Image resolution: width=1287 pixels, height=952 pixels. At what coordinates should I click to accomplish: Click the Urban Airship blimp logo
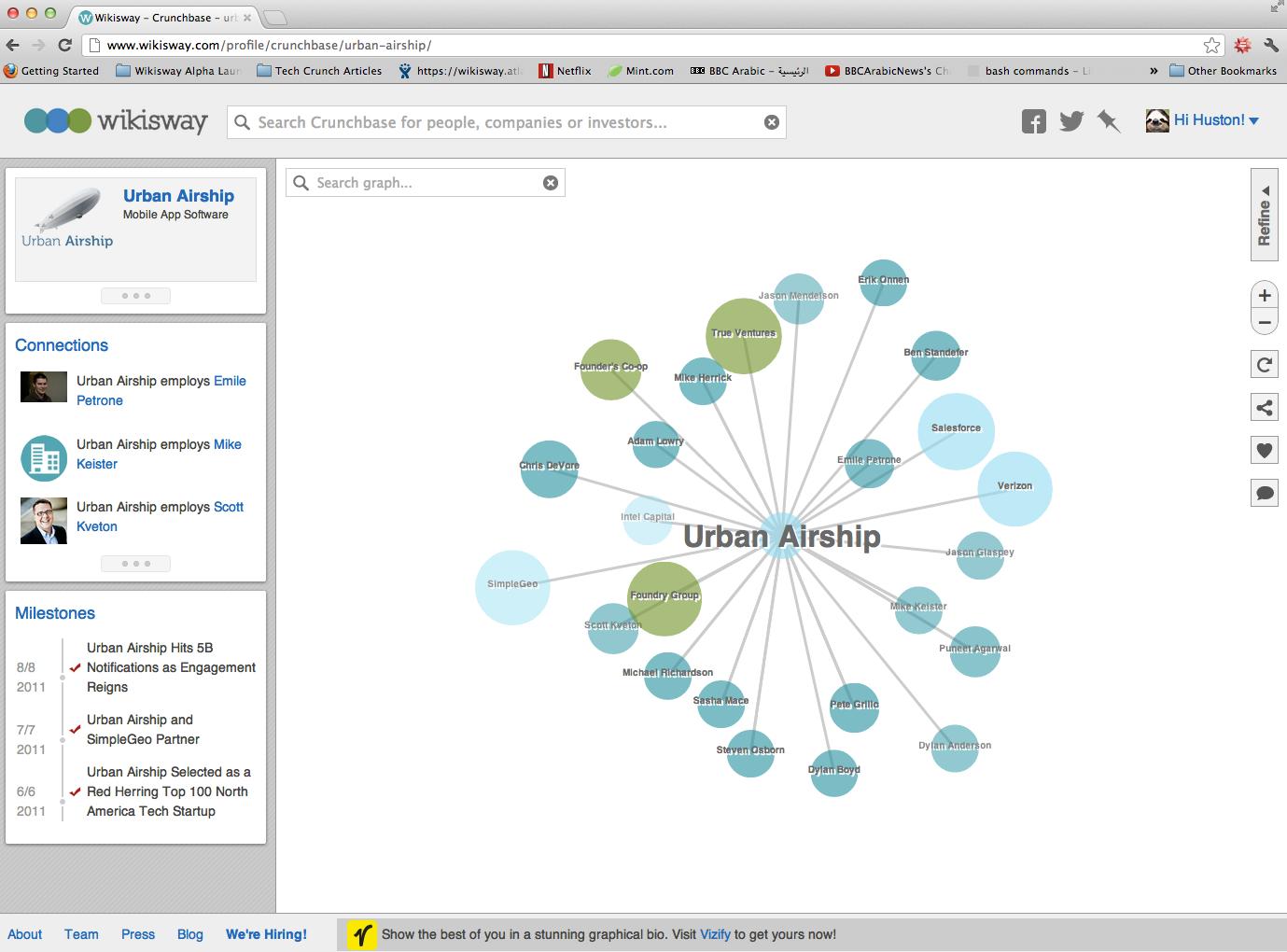pyautogui.click(x=67, y=217)
